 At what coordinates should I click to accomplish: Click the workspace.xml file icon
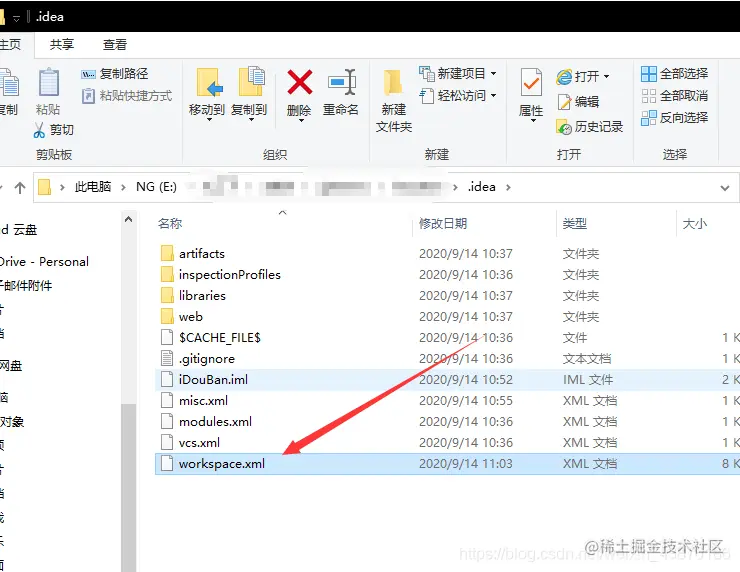tap(167, 463)
